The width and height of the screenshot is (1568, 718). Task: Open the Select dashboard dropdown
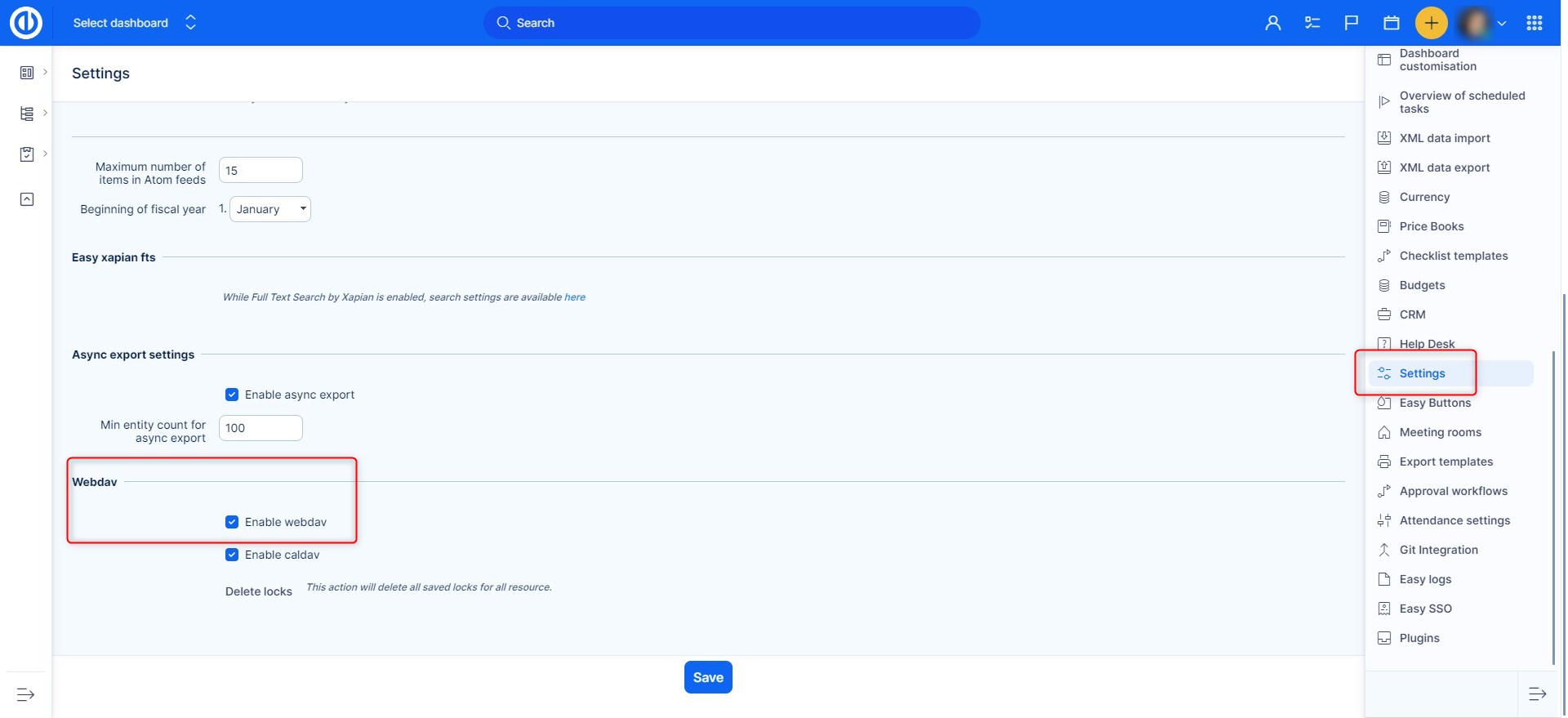click(135, 23)
